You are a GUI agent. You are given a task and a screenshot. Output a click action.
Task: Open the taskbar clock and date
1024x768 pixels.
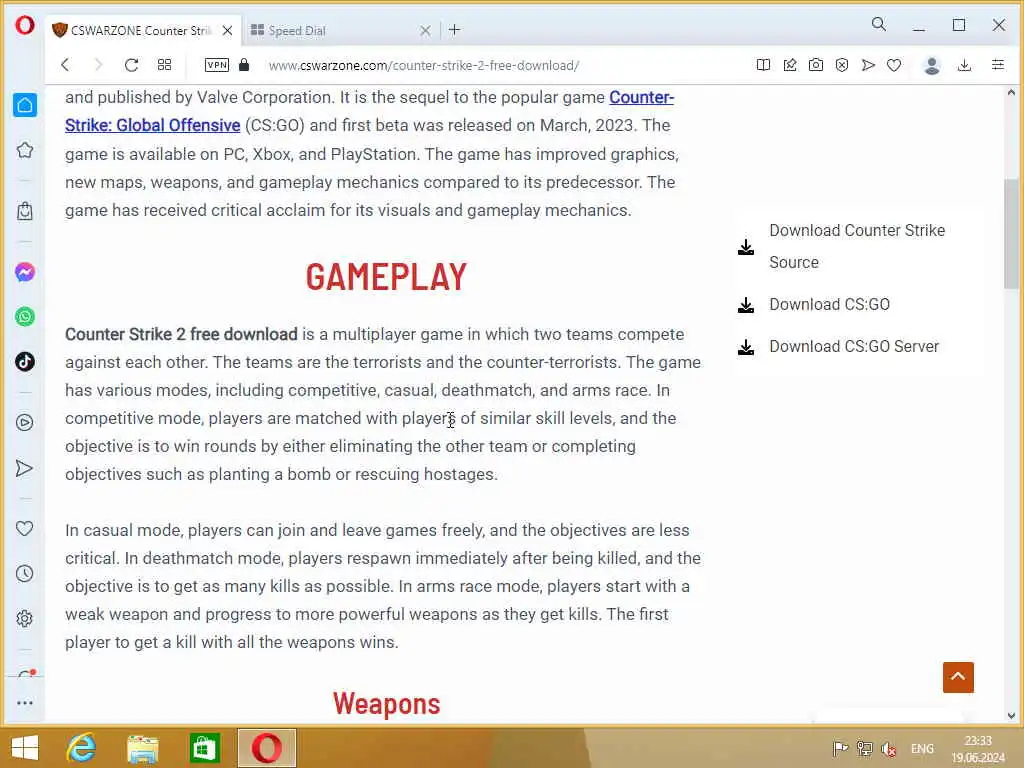(978, 749)
